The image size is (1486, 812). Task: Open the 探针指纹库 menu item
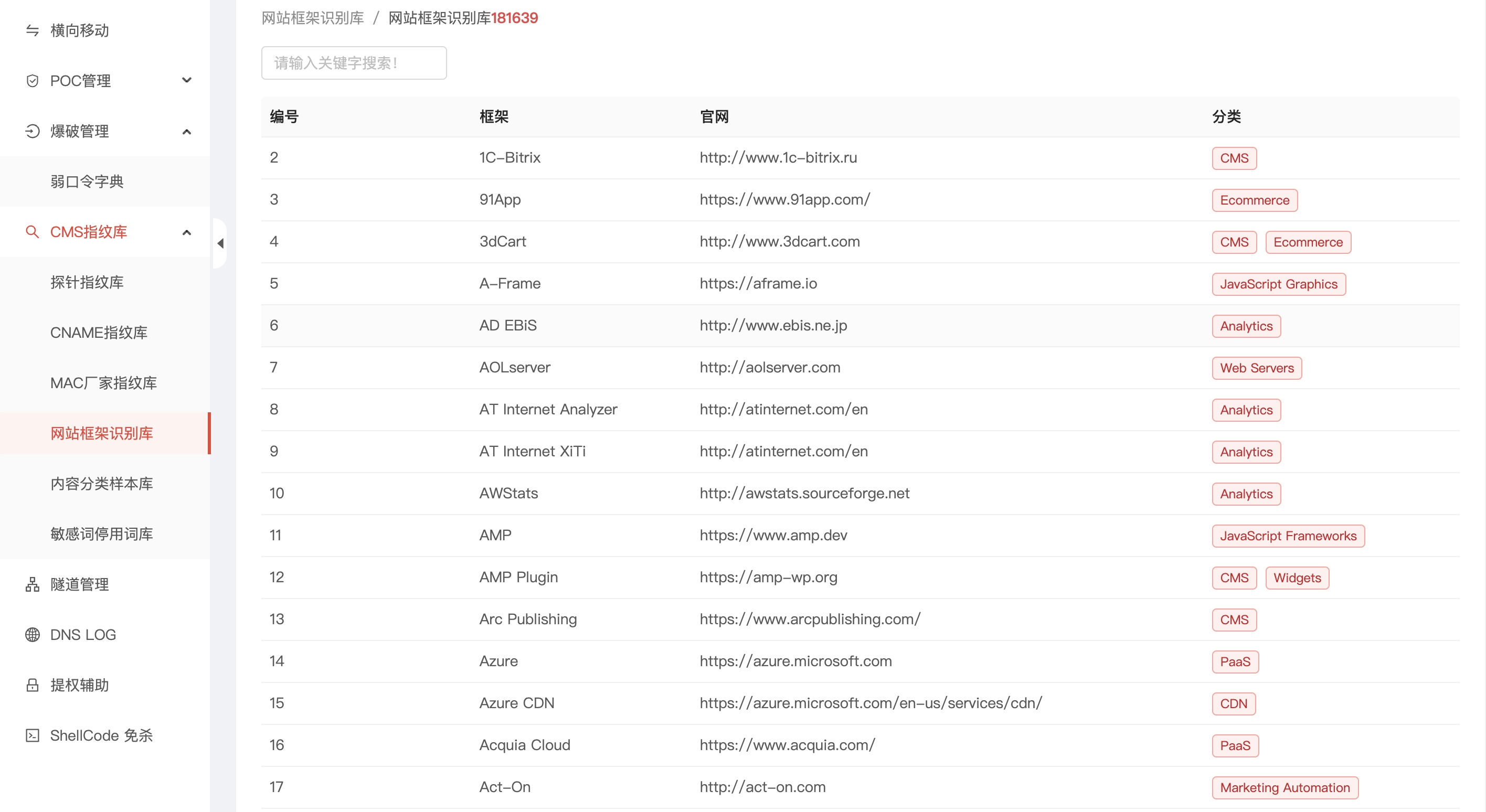[x=87, y=282]
